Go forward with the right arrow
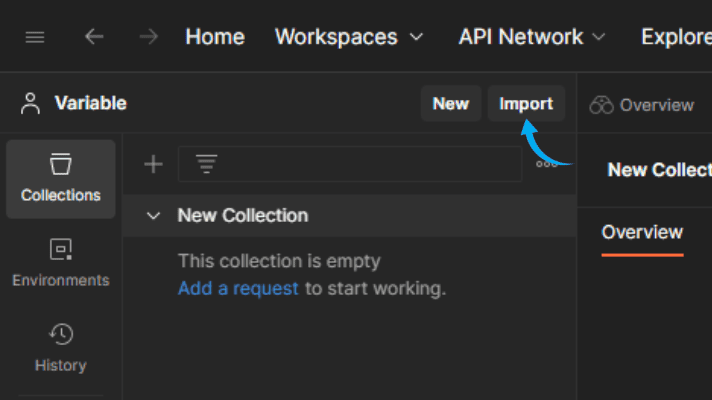 coord(148,37)
